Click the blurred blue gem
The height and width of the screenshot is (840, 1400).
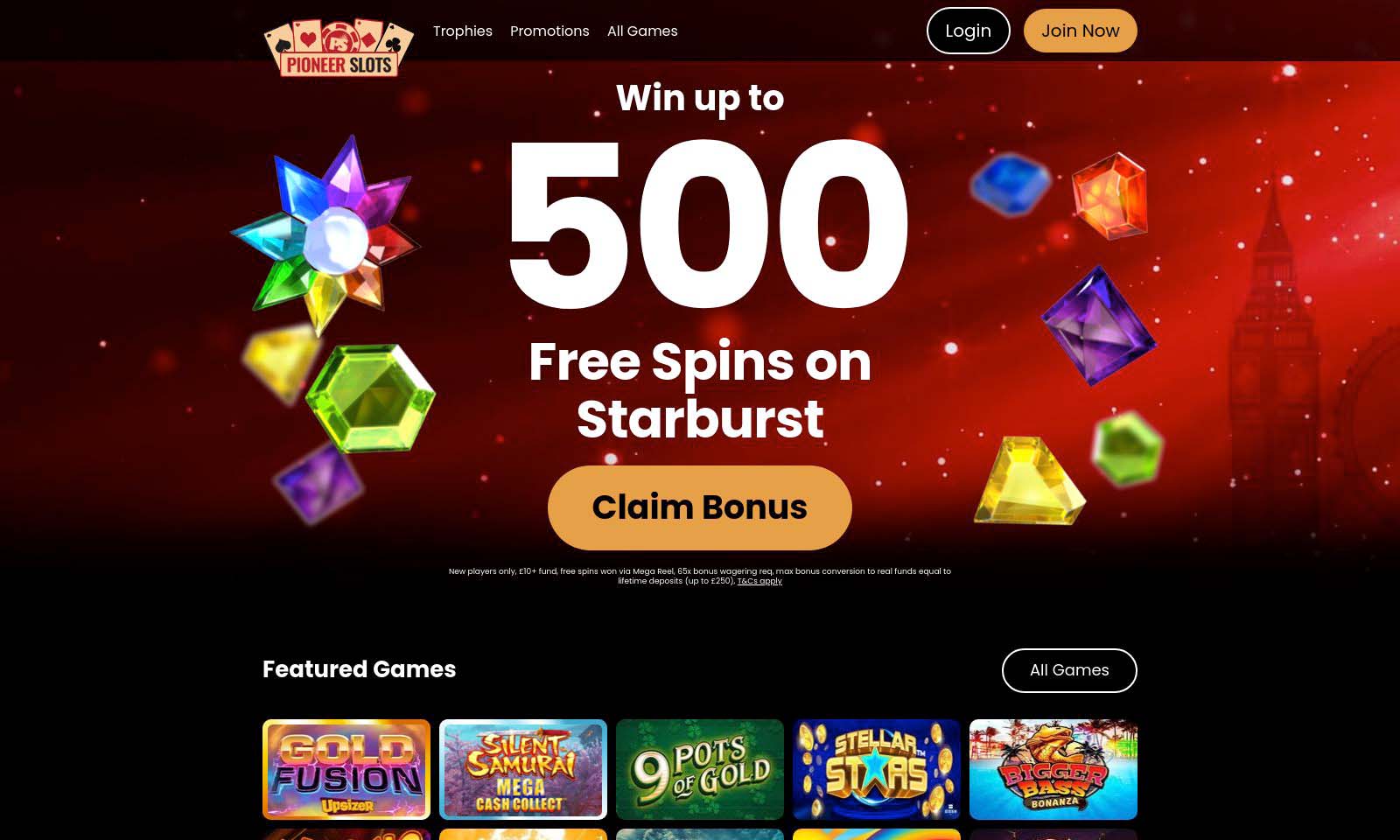coord(1011,184)
